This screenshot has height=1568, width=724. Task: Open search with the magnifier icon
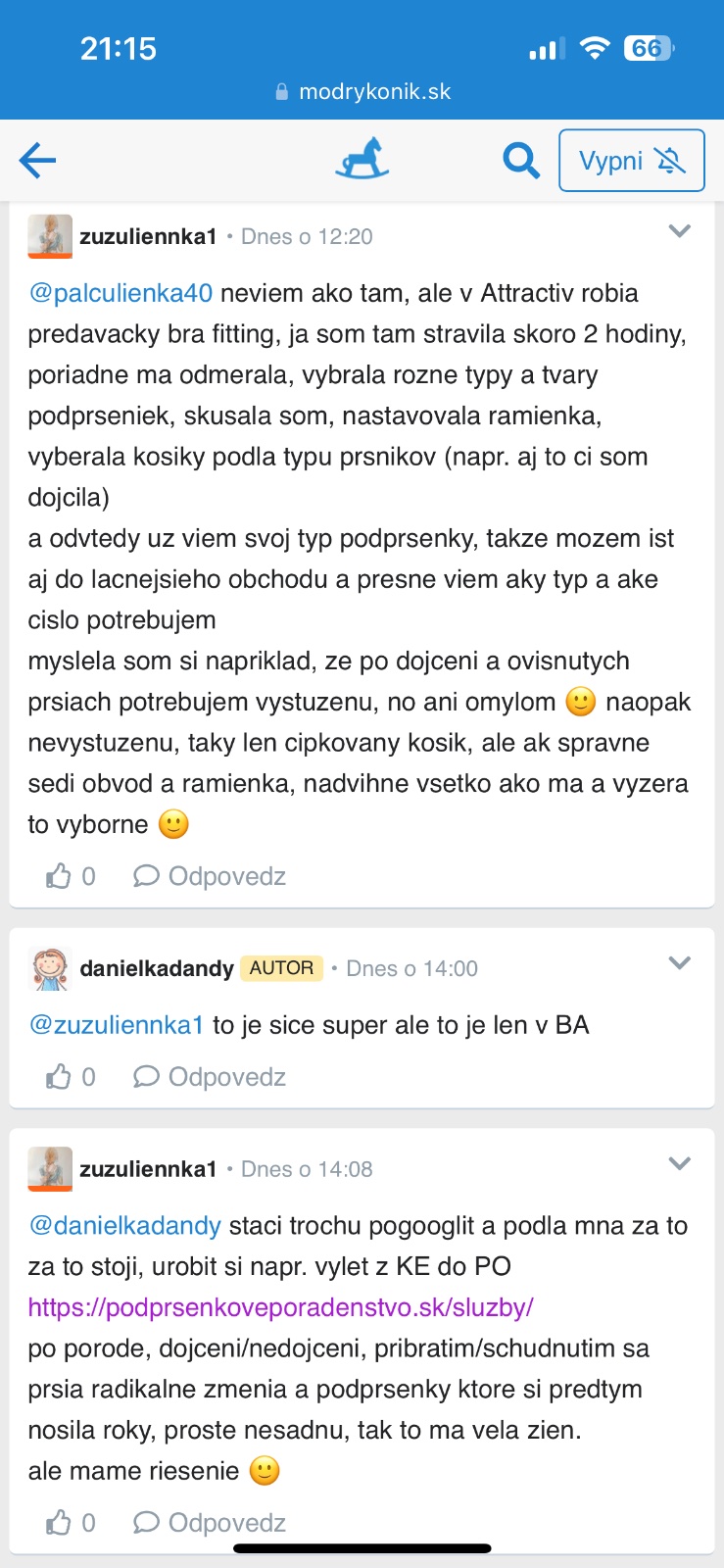[x=520, y=160]
